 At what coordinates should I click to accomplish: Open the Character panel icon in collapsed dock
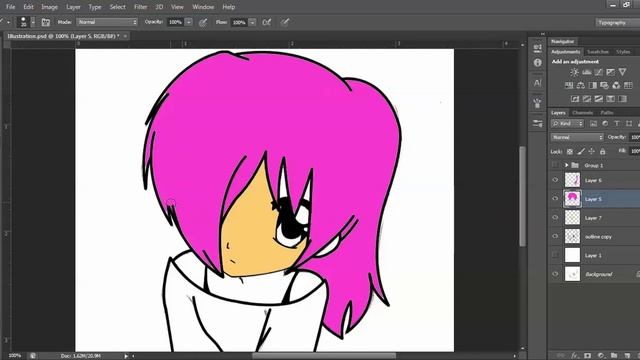(538, 83)
